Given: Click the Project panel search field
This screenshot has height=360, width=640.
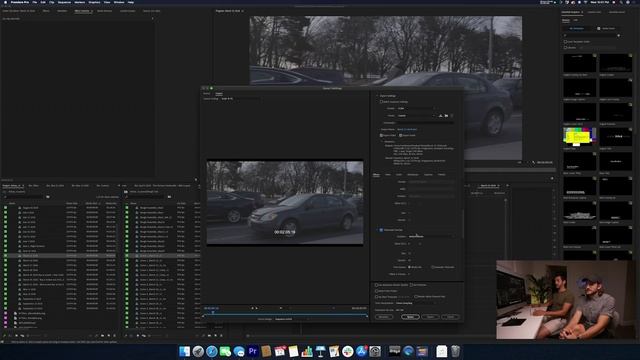Looking at the screenshot, I should (24, 197).
